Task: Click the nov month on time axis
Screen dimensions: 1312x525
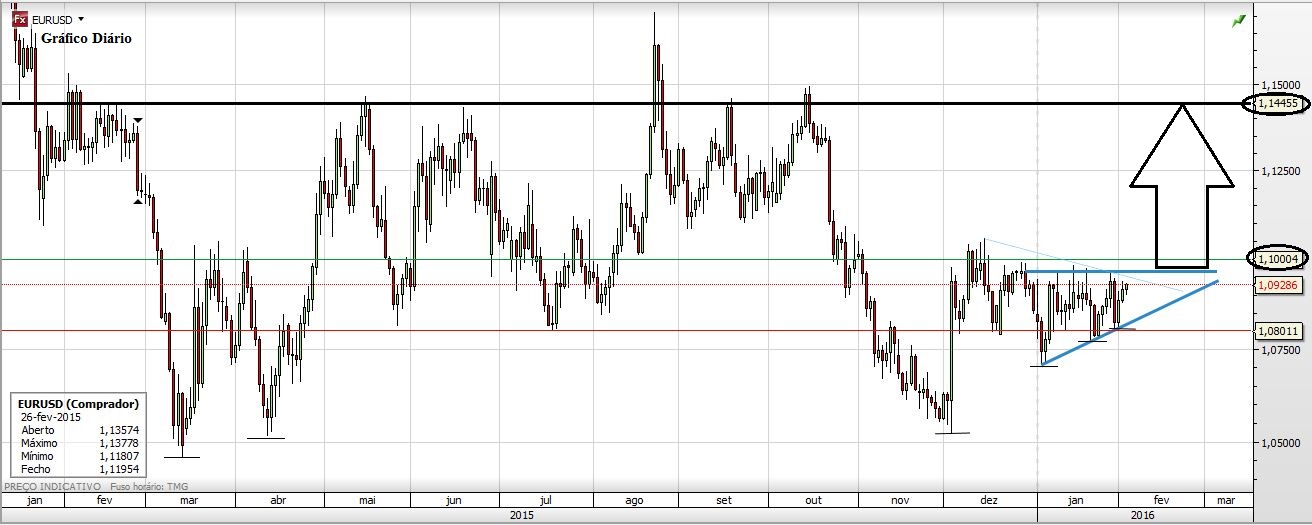Action: [900, 499]
